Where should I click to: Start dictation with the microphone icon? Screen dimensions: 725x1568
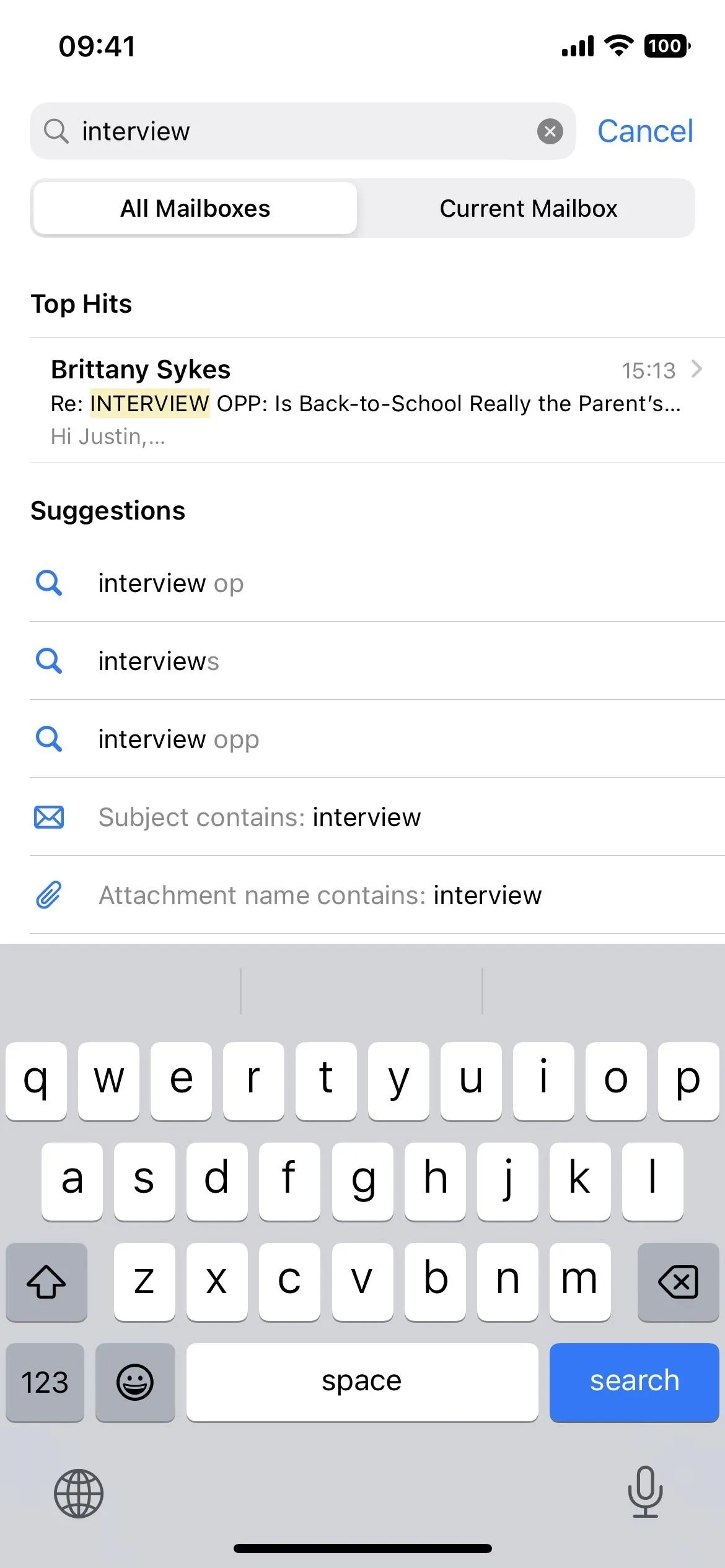tap(645, 1492)
